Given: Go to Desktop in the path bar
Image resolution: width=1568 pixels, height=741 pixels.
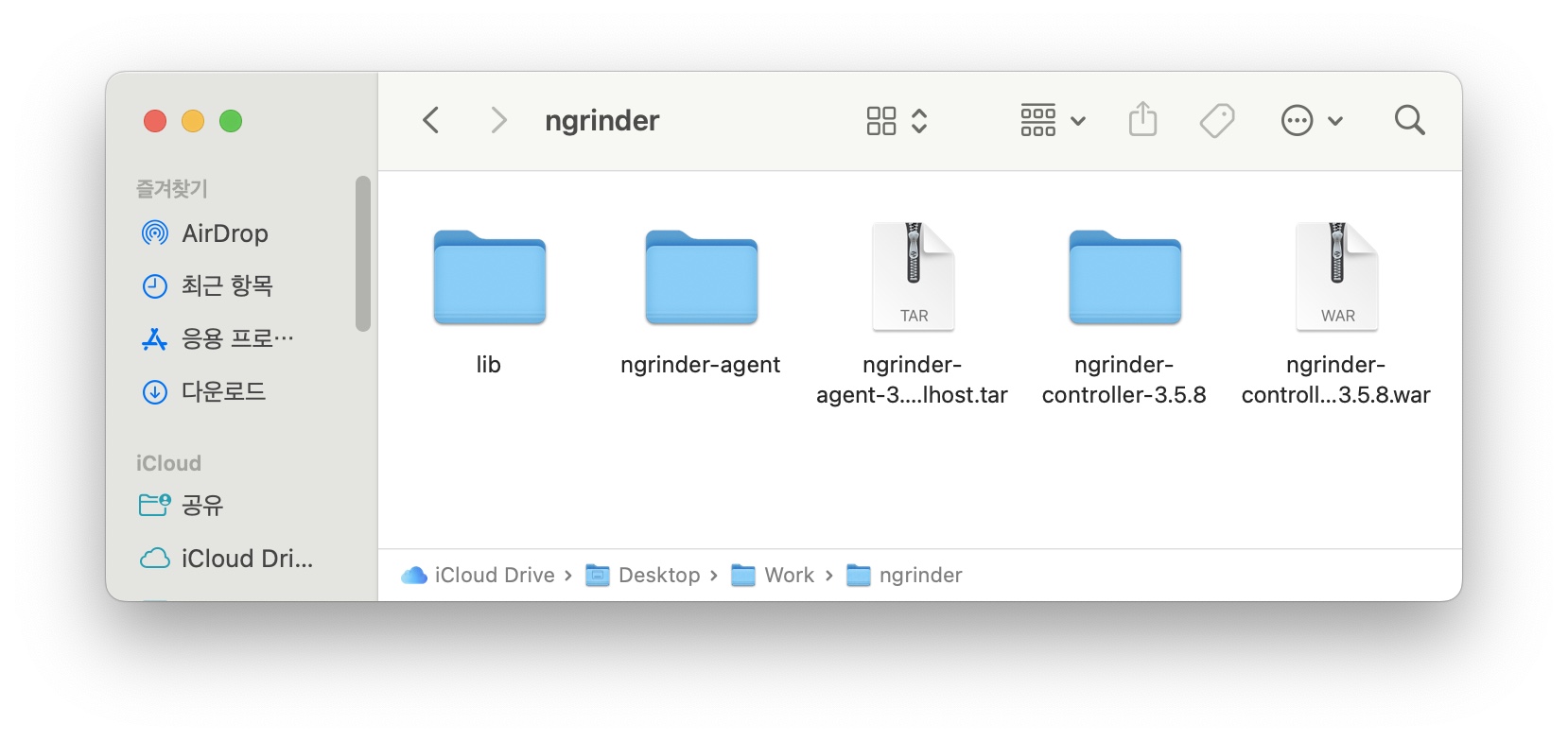Looking at the screenshot, I should point(643,575).
